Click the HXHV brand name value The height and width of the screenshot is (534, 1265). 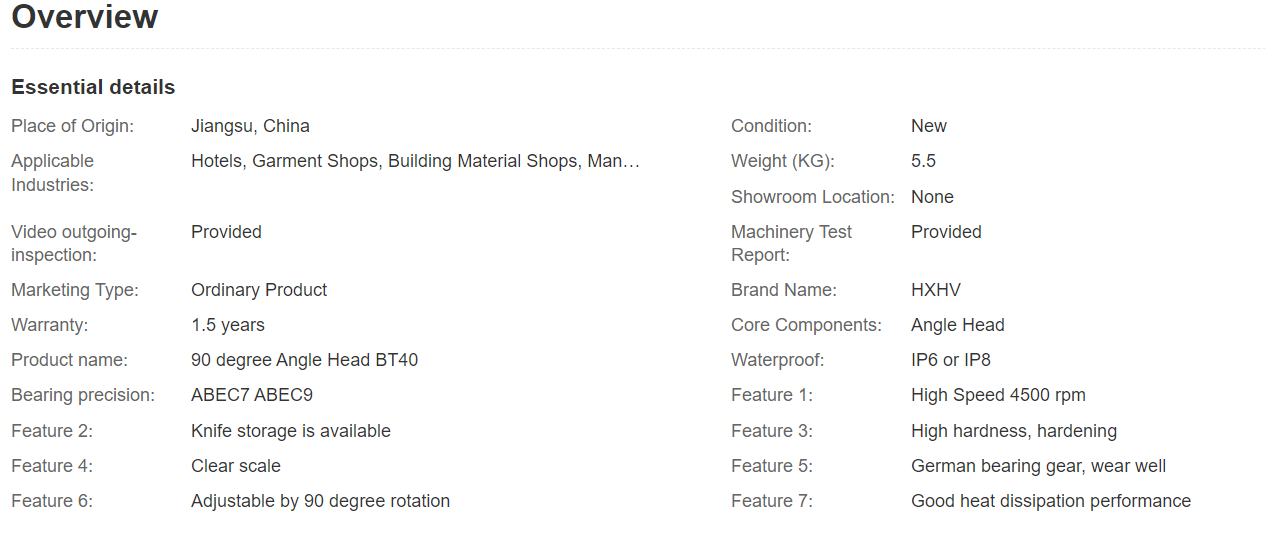935,290
